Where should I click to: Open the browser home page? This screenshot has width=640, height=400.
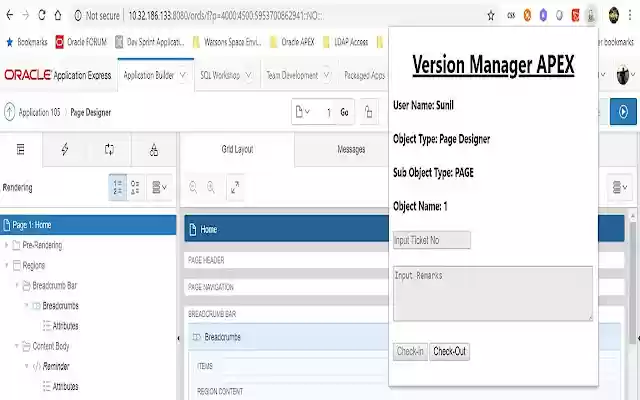58,16
